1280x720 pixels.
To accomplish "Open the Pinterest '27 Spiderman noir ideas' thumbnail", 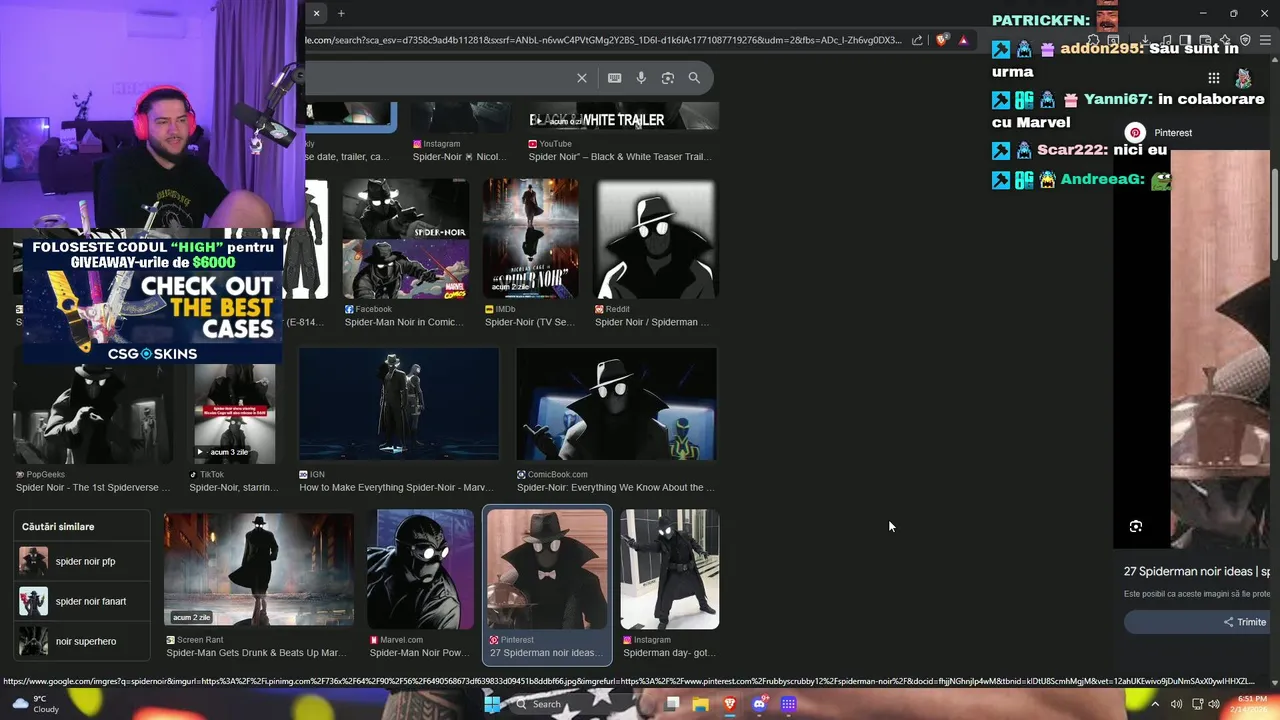I will click(x=547, y=570).
